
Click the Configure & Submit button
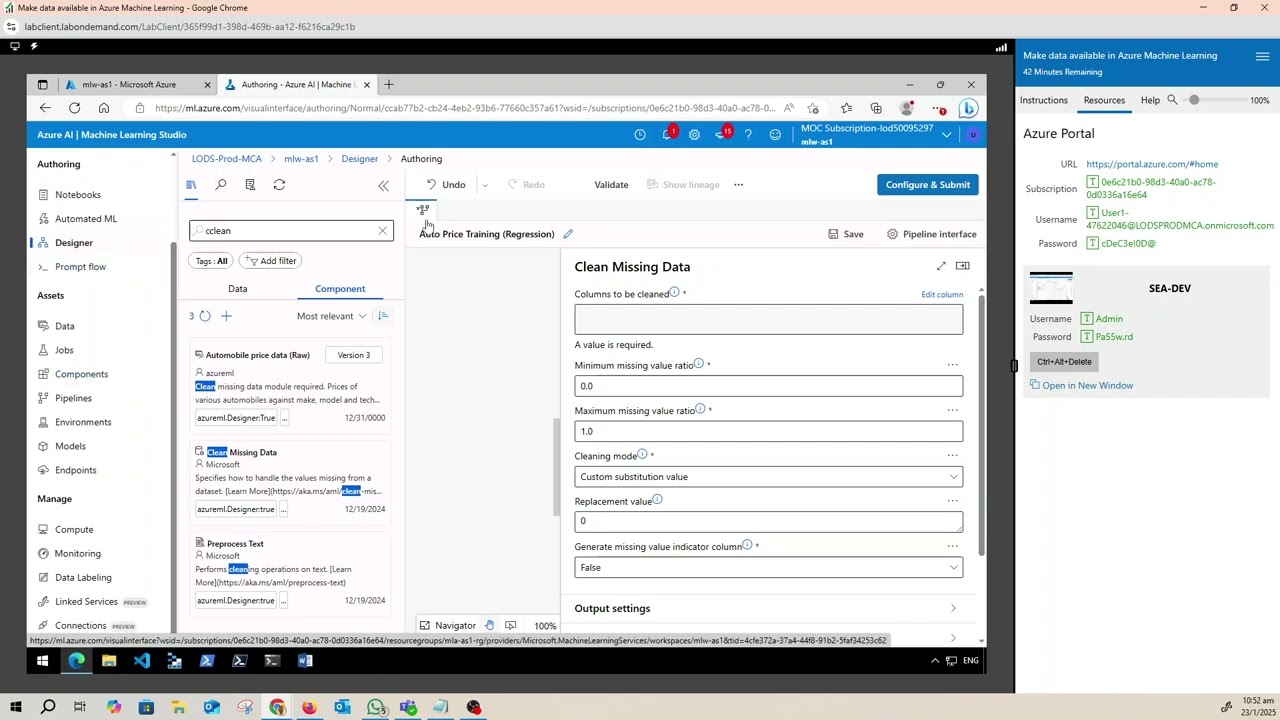pos(927,185)
